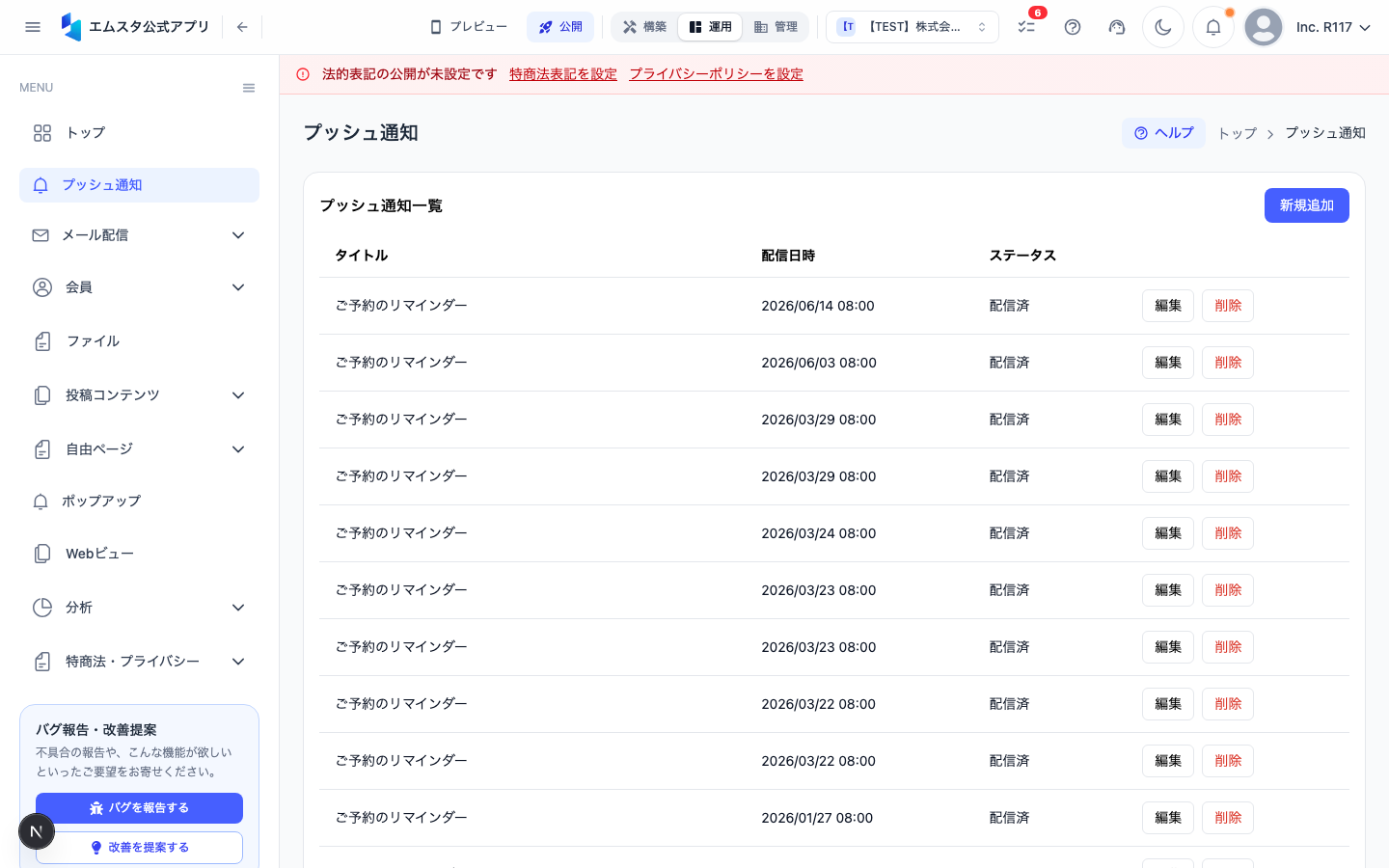This screenshot has width=1389, height=868.
Task: Open Webビュー in the sidebar
Action: [139, 554]
